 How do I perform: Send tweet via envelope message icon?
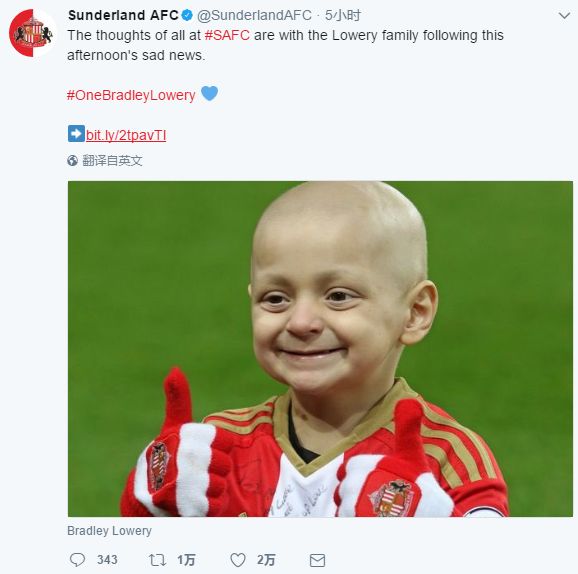point(317,560)
